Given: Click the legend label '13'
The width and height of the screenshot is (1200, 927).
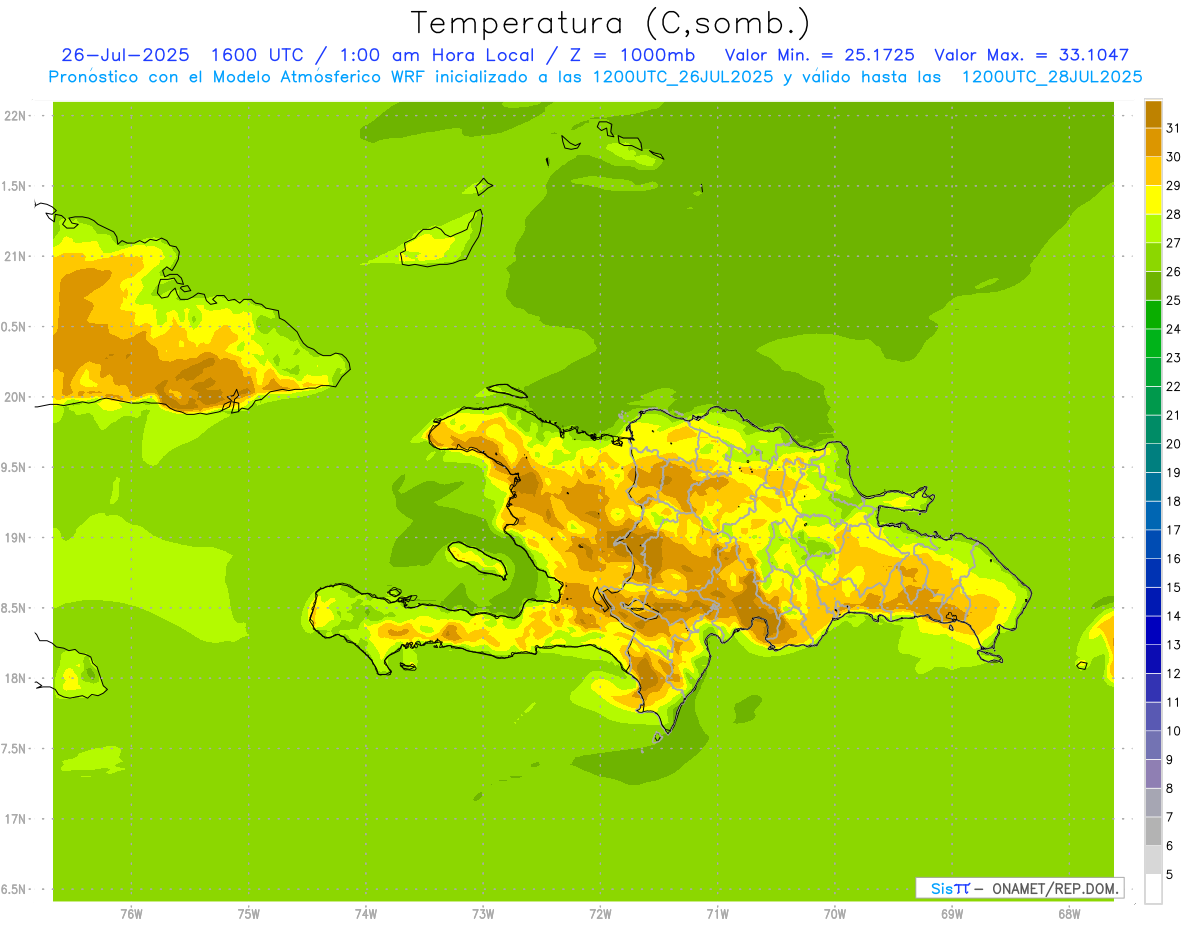Looking at the screenshot, I should pyautogui.click(x=1174, y=645).
